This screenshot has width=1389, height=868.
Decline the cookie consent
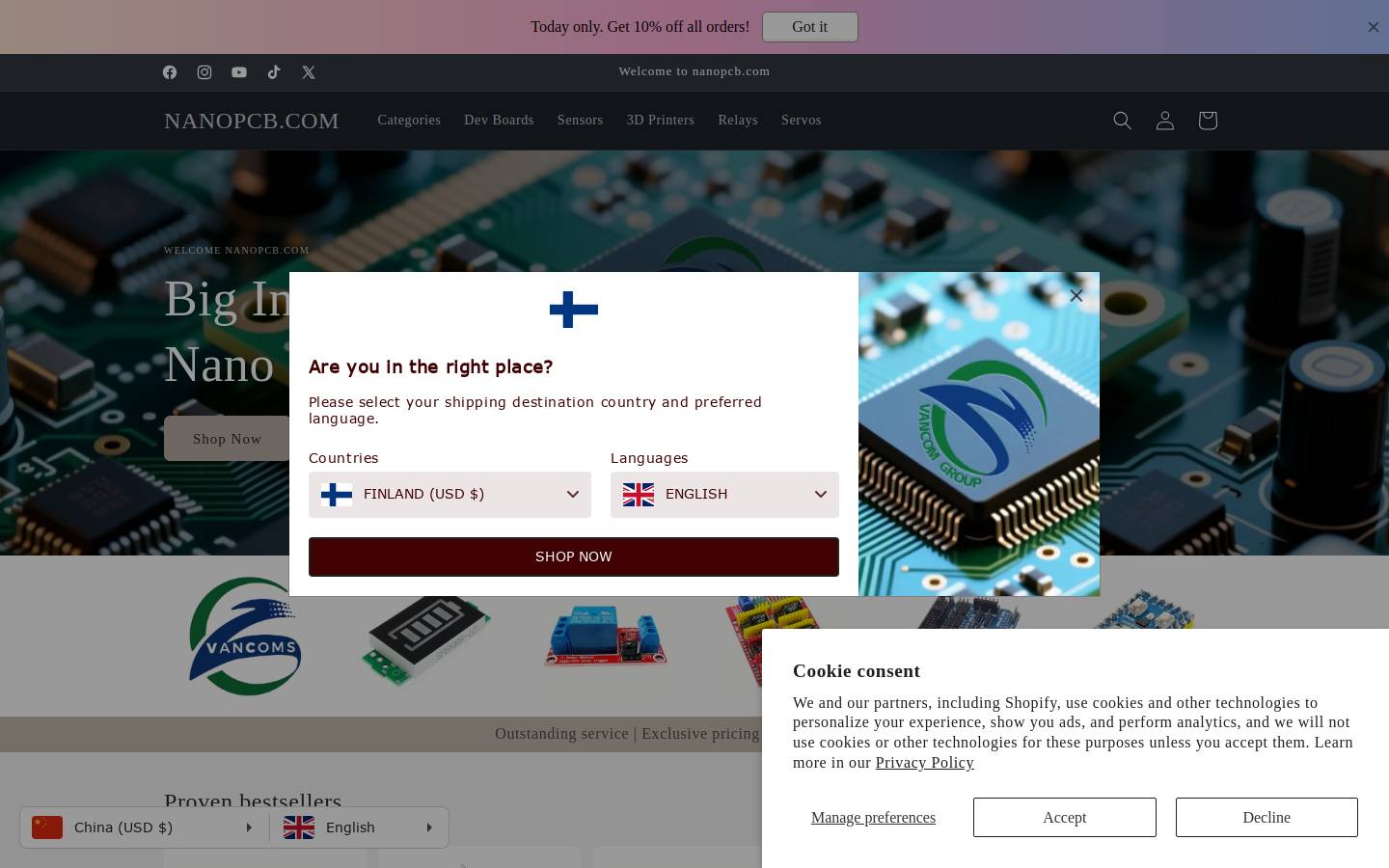pyautogui.click(x=1266, y=817)
